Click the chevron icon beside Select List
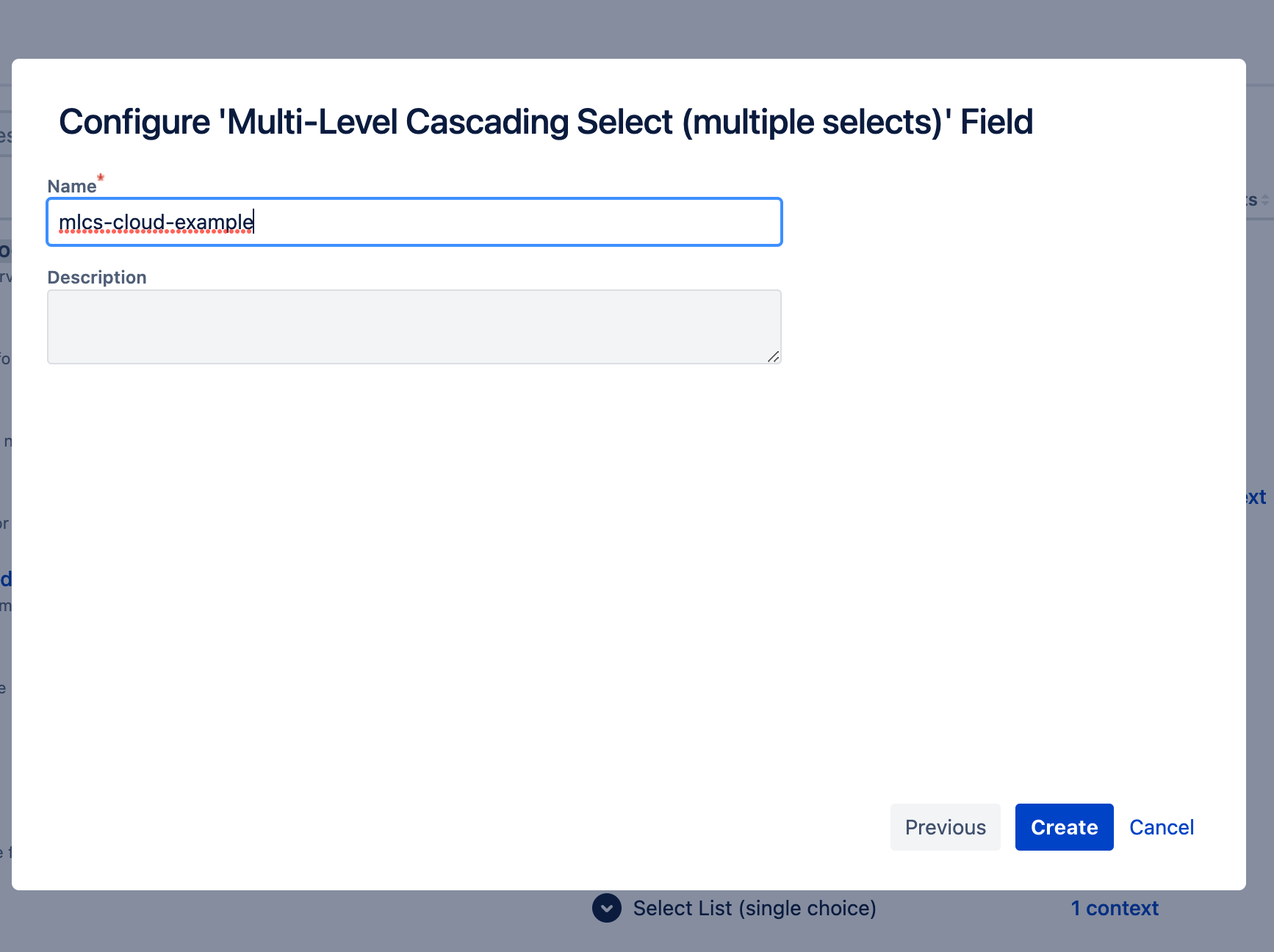Screen dimensions: 1274x952 pos(607,908)
